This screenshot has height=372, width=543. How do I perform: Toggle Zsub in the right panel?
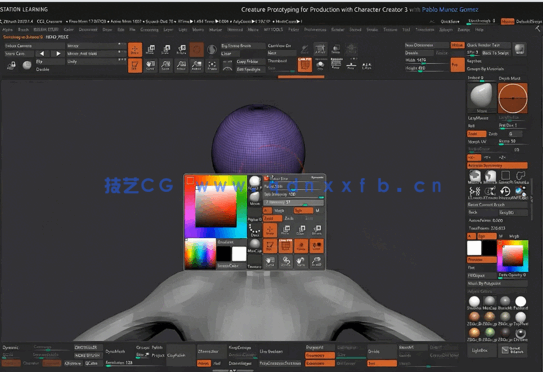point(493,134)
